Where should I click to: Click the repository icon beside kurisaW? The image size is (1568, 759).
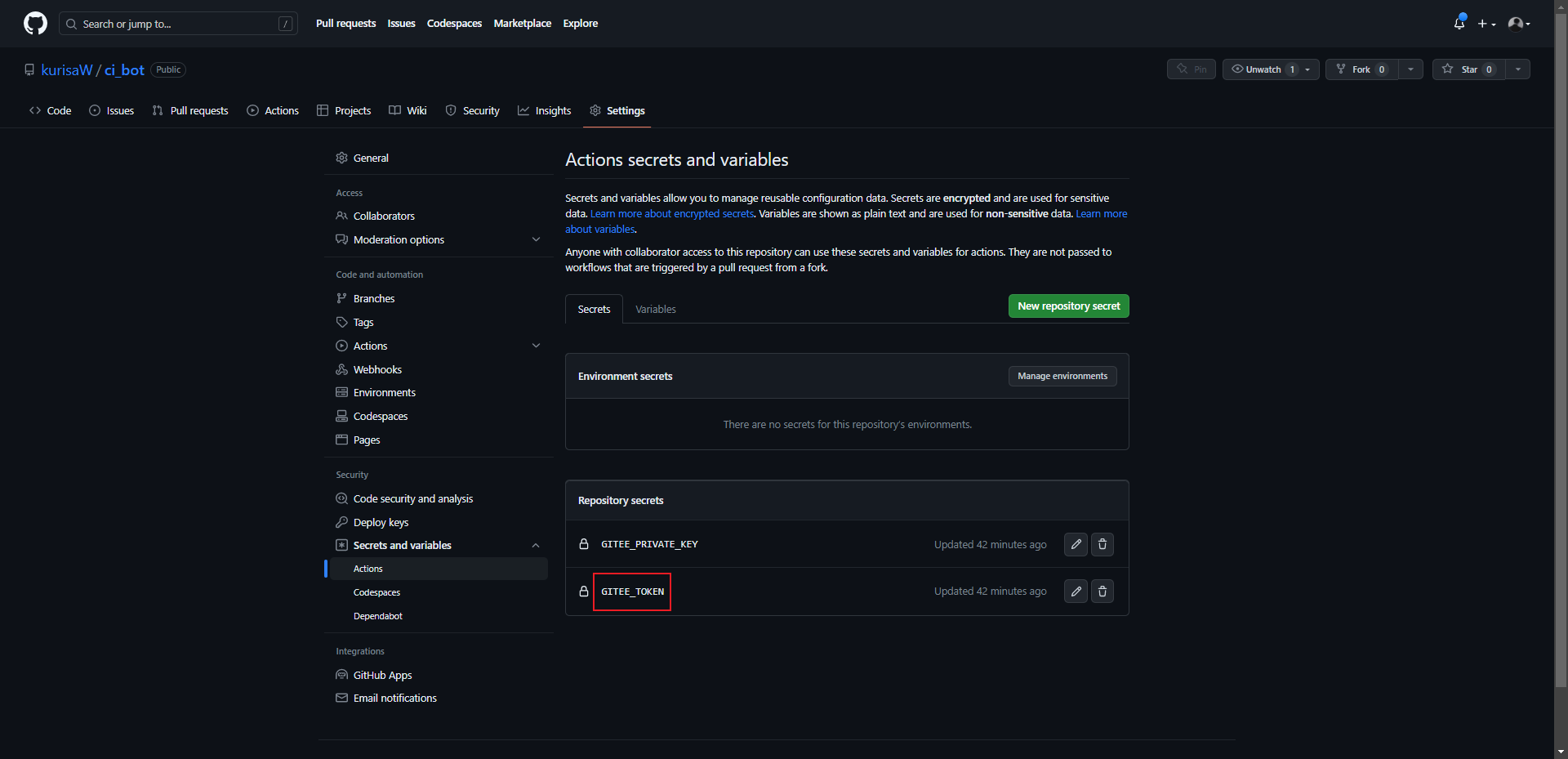29,70
